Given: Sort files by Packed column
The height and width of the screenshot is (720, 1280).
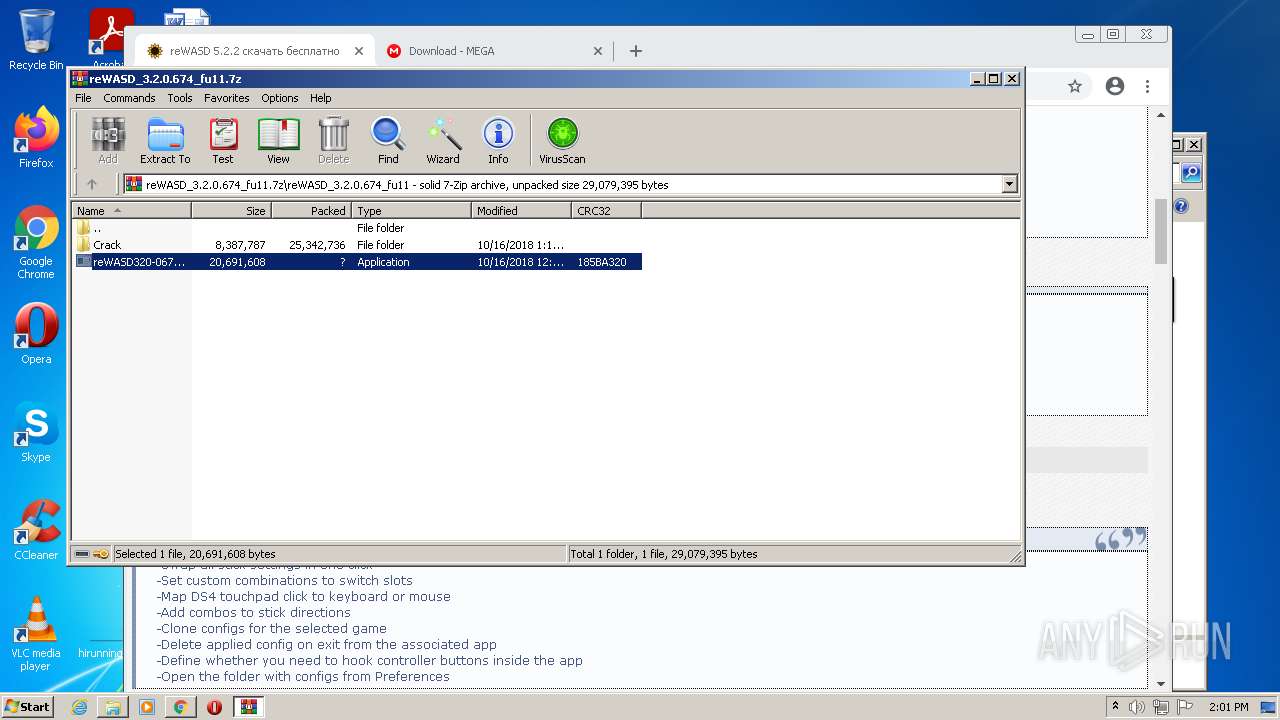Looking at the screenshot, I should point(311,211).
